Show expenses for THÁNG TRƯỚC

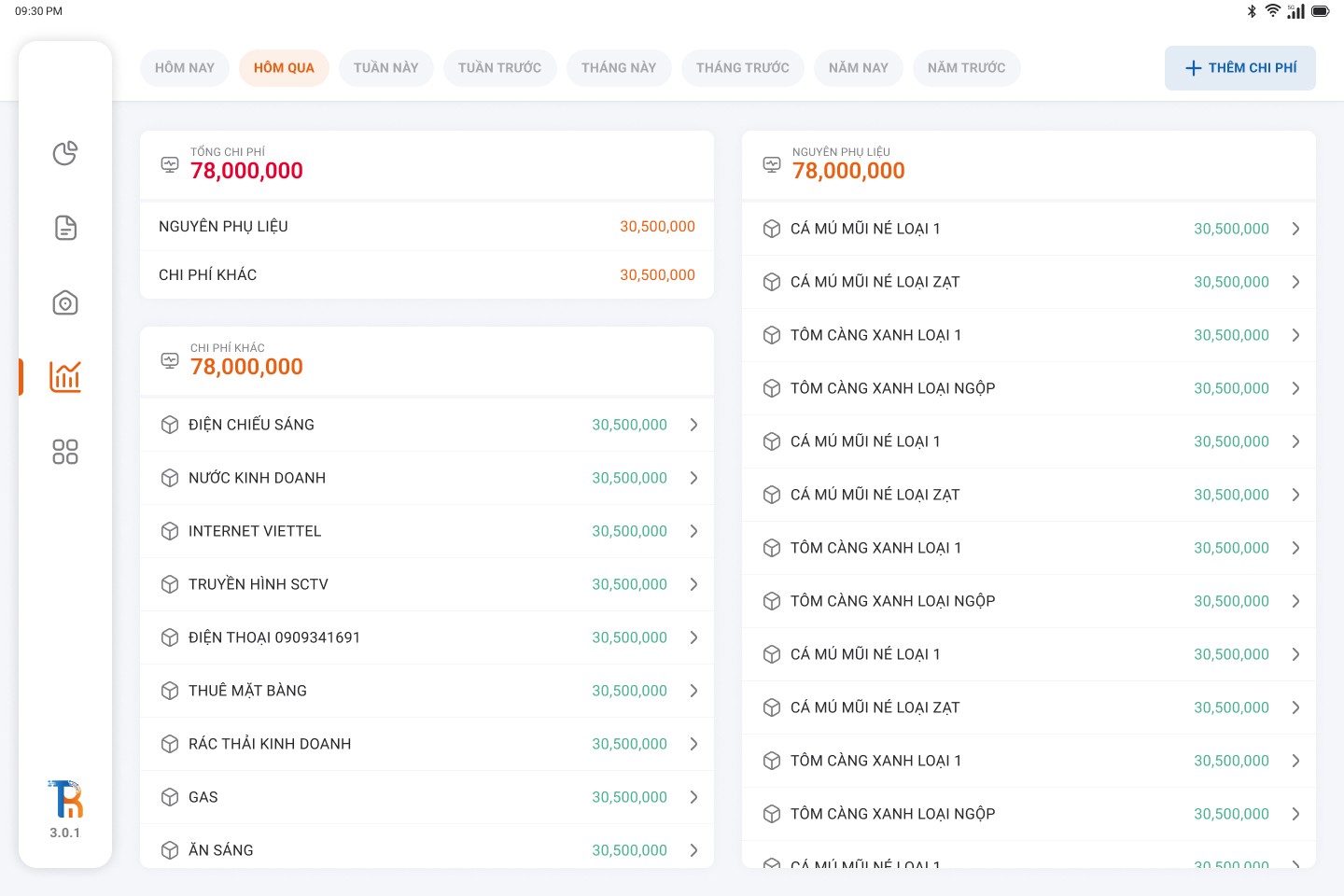743,68
